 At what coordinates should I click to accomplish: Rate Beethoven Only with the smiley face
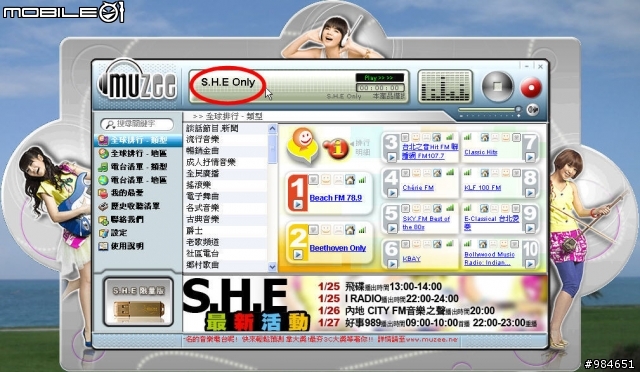tap(325, 229)
